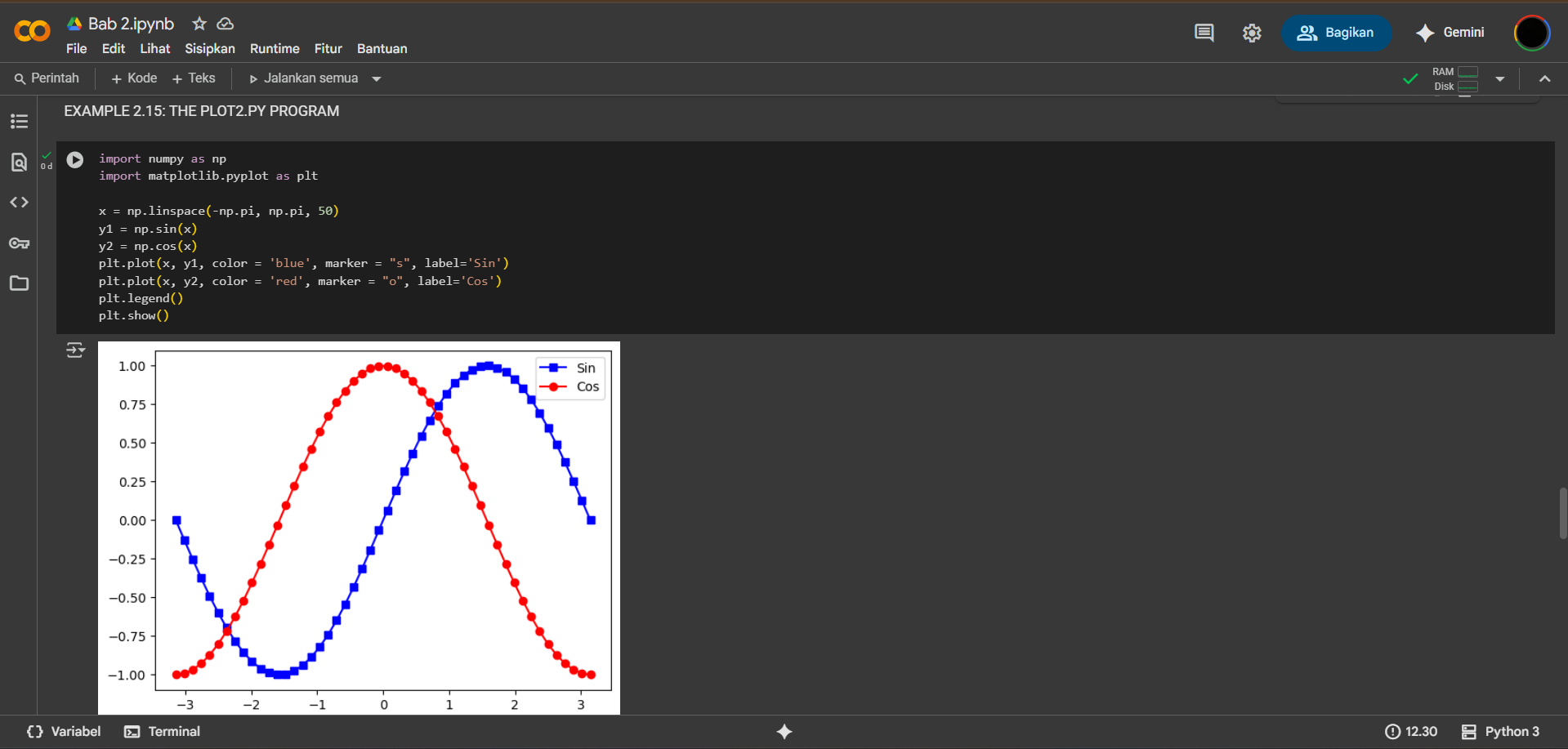This screenshot has width=1568, height=749.
Task: Open settings gear icon
Action: point(1252,33)
